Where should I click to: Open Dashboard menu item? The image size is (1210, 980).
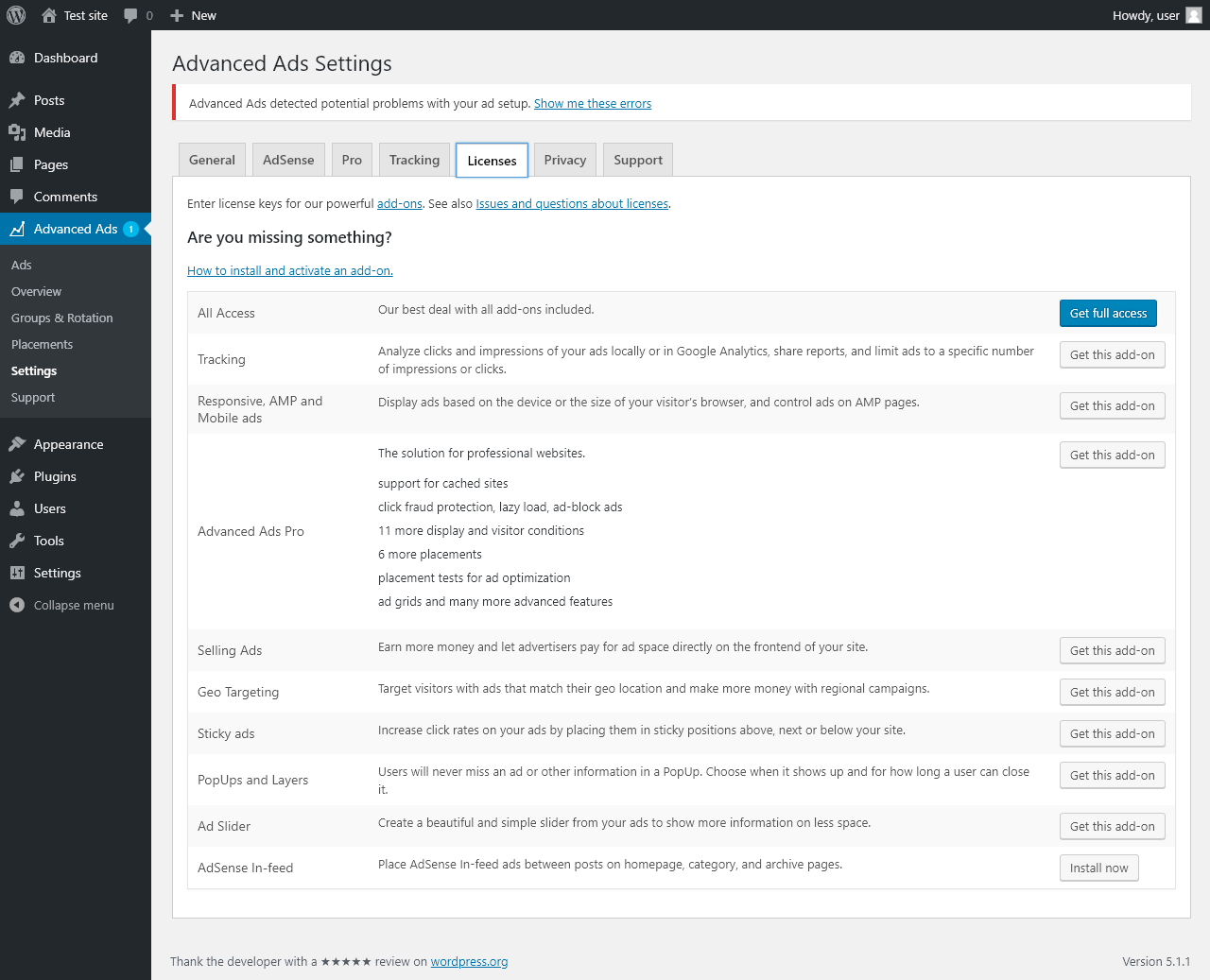(x=76, y=58)
